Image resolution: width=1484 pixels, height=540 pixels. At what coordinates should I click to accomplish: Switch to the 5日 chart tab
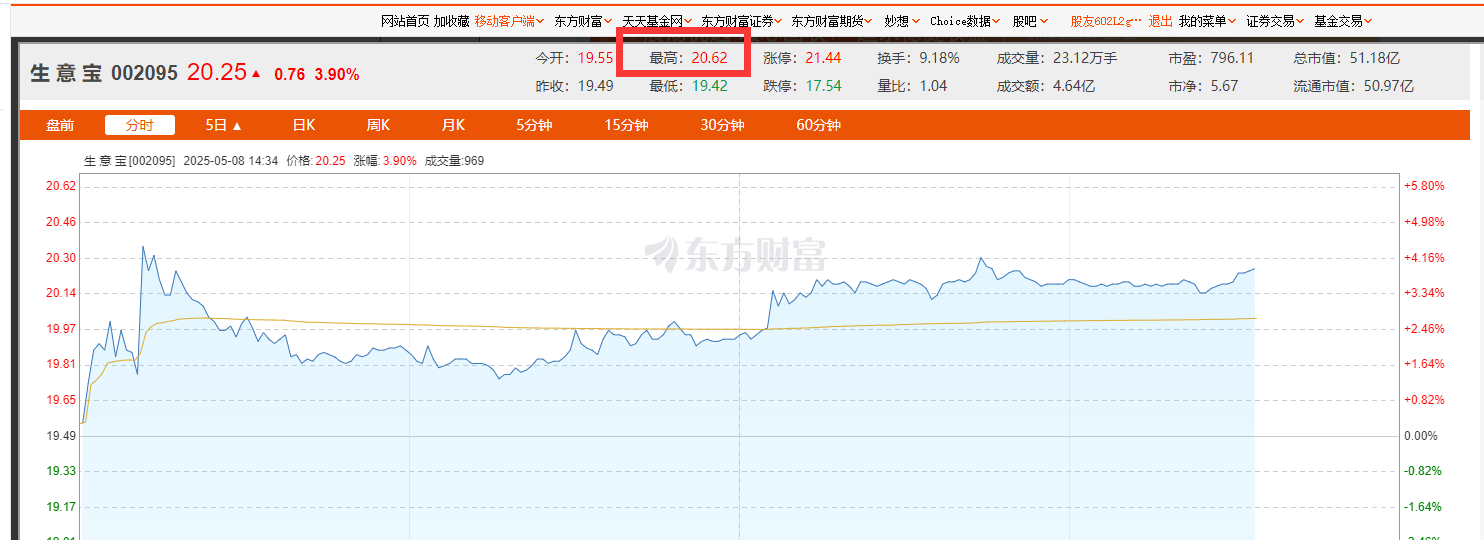point(224,125)
